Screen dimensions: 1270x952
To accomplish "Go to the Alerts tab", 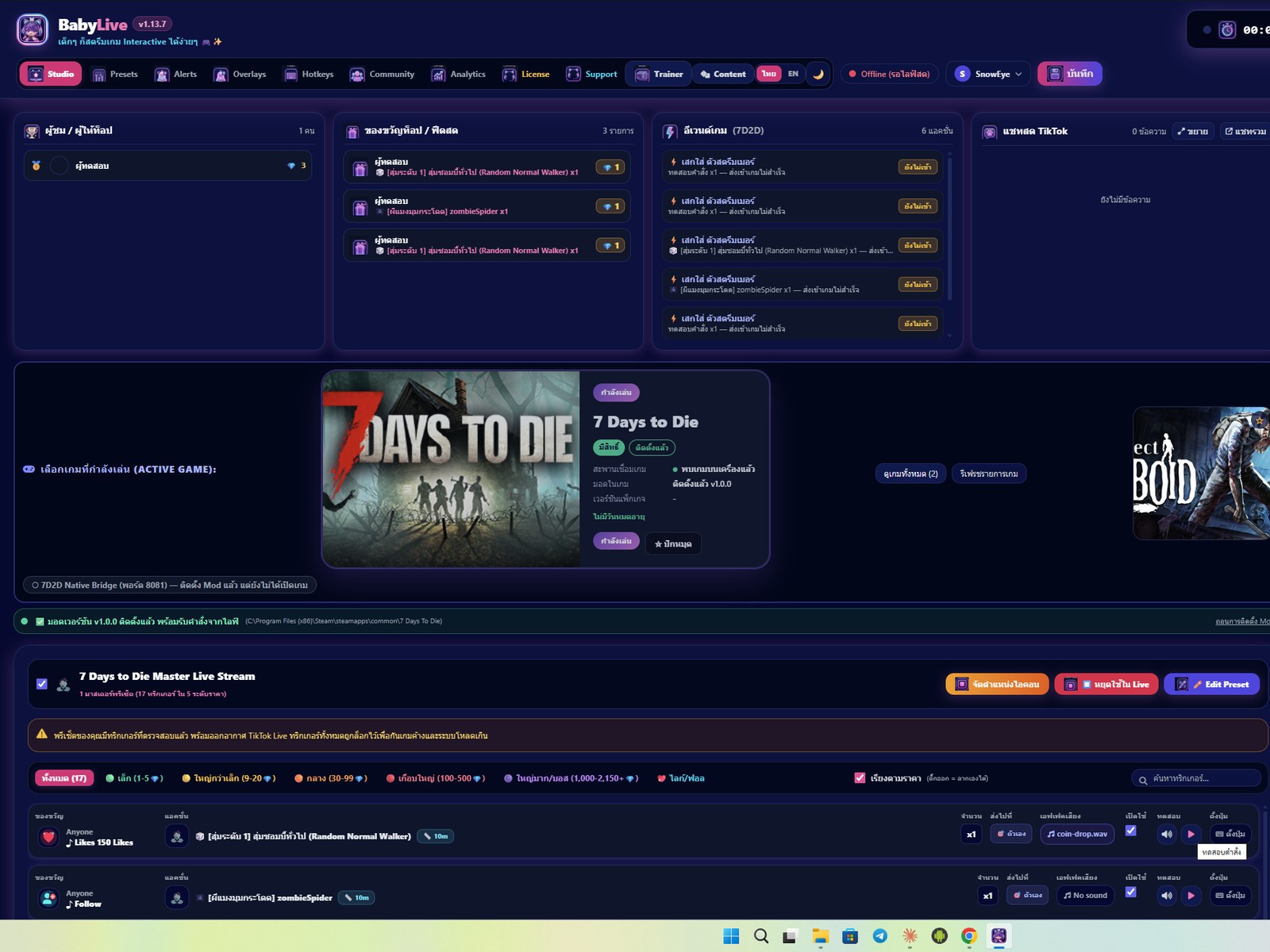I will (176, 75).
